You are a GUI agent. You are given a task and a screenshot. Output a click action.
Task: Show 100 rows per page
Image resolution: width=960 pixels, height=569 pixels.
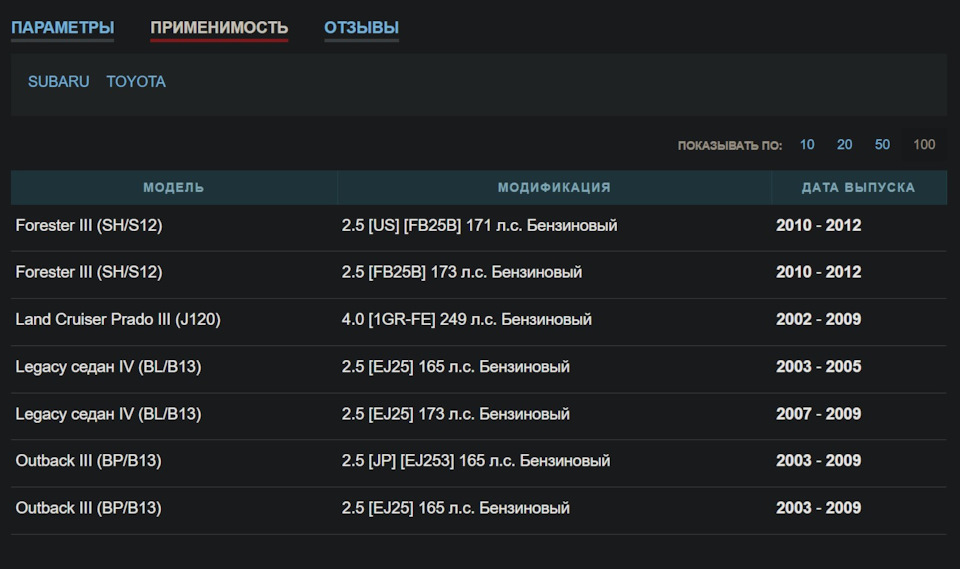924,145
